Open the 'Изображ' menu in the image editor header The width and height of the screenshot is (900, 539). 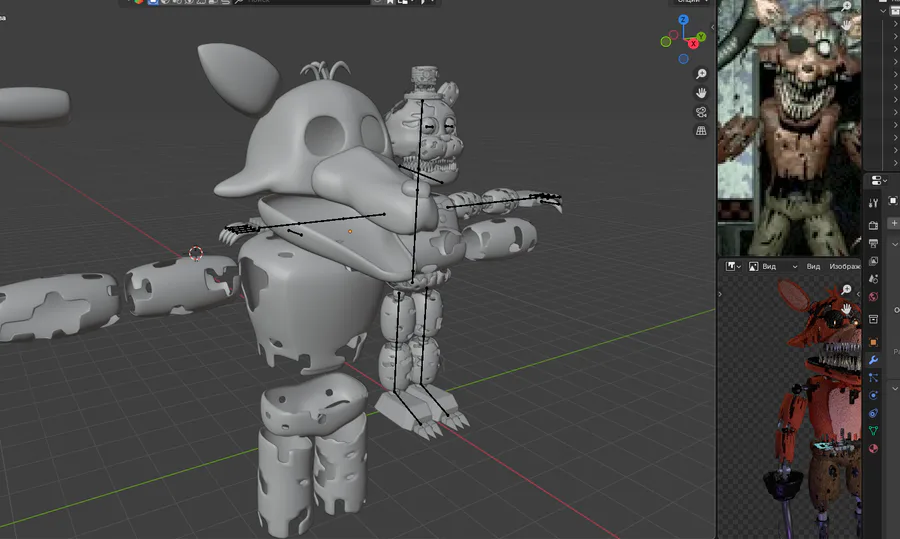click(x=844, y=266)
